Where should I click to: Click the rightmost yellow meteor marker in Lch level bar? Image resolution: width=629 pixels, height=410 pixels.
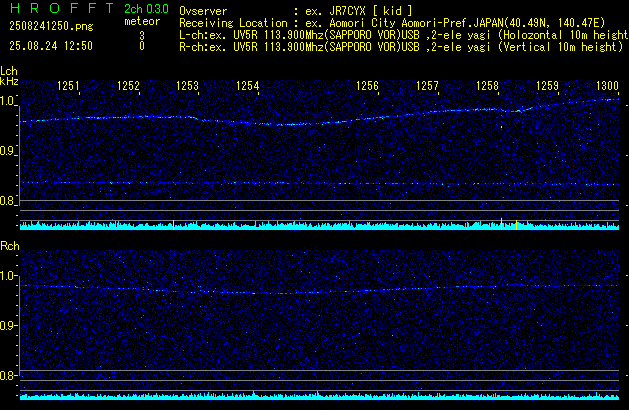click(x=516, y=225)
